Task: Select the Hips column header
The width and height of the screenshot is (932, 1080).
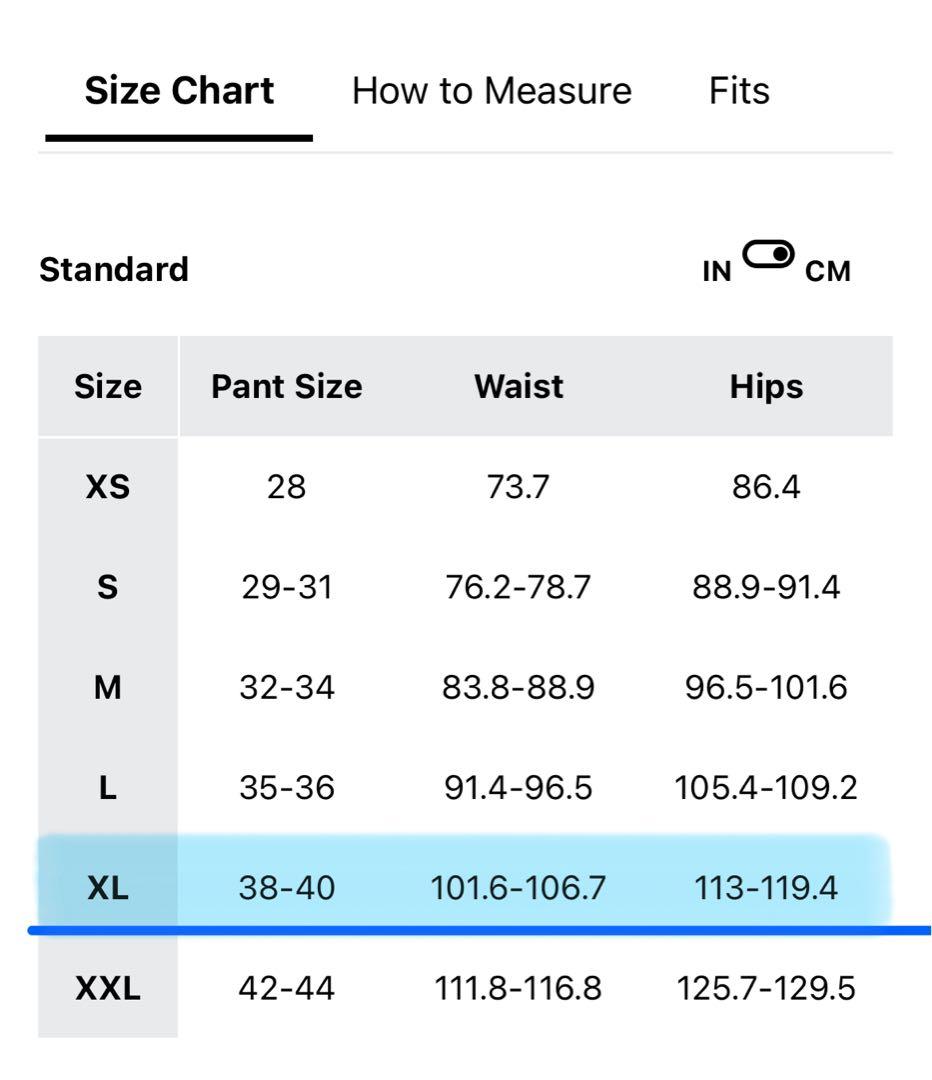Action: pos(766,386)
